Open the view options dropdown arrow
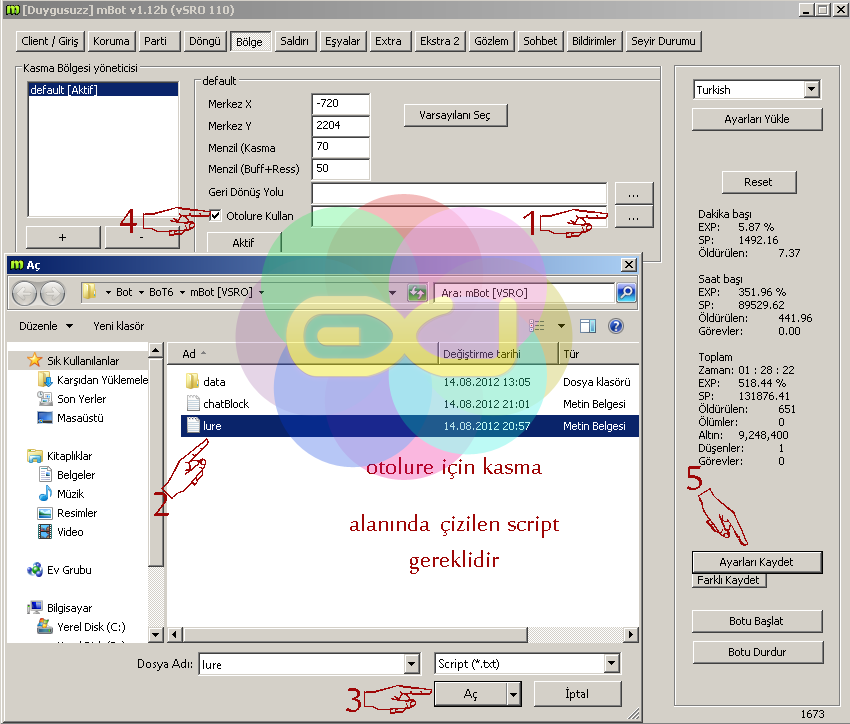 tap(561, 326)
